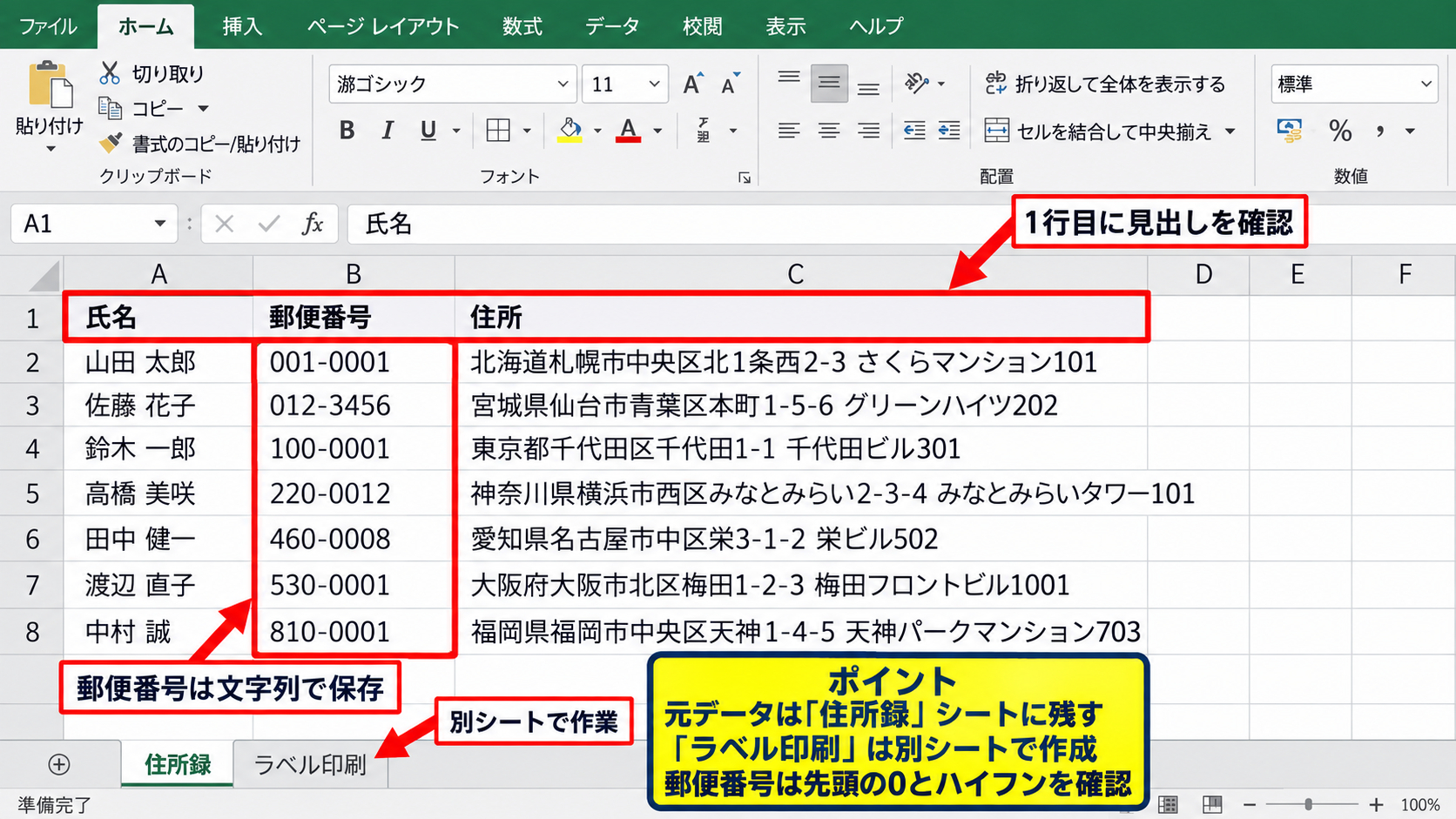Toggle Italic formatting
The width and height of the screenshot is (1456, 819).
point(388,131)
